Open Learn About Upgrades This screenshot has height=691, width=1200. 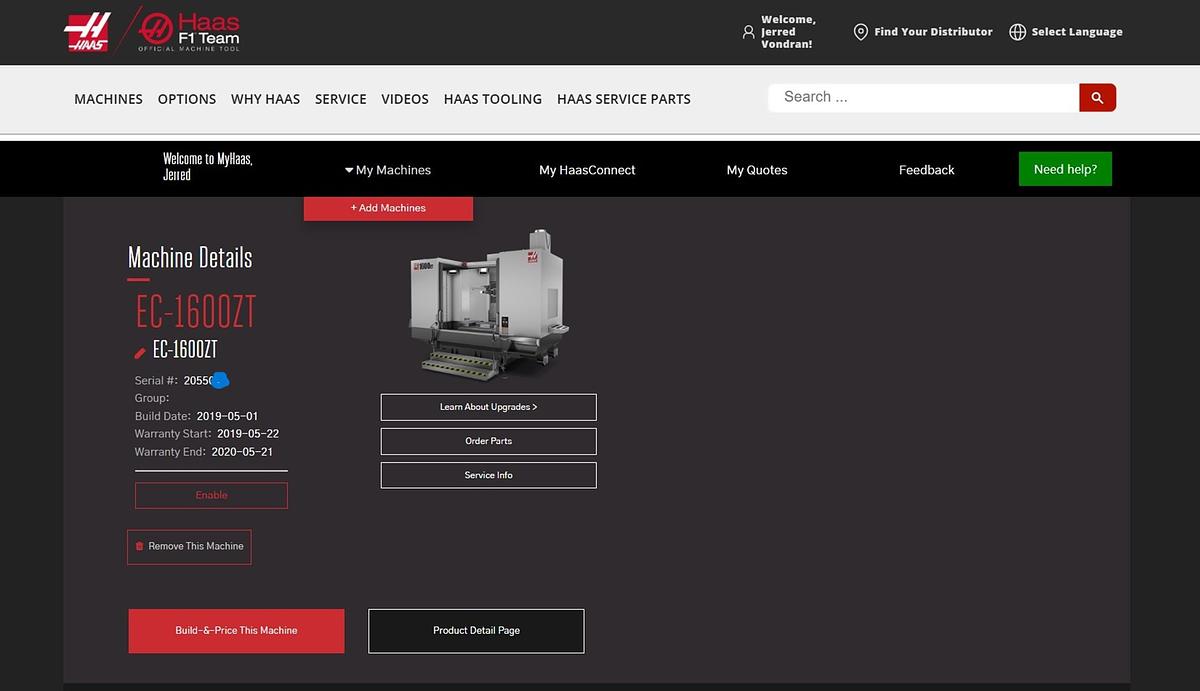tap(488, 407)
